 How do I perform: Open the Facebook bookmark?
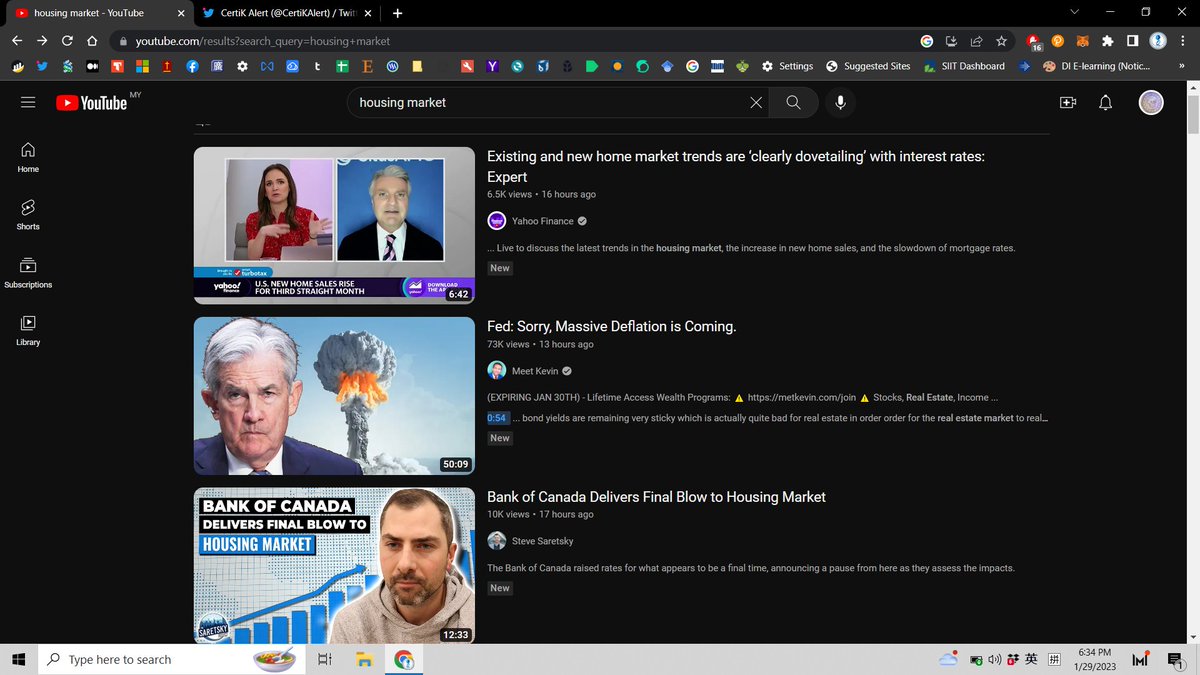click(192, 66)
